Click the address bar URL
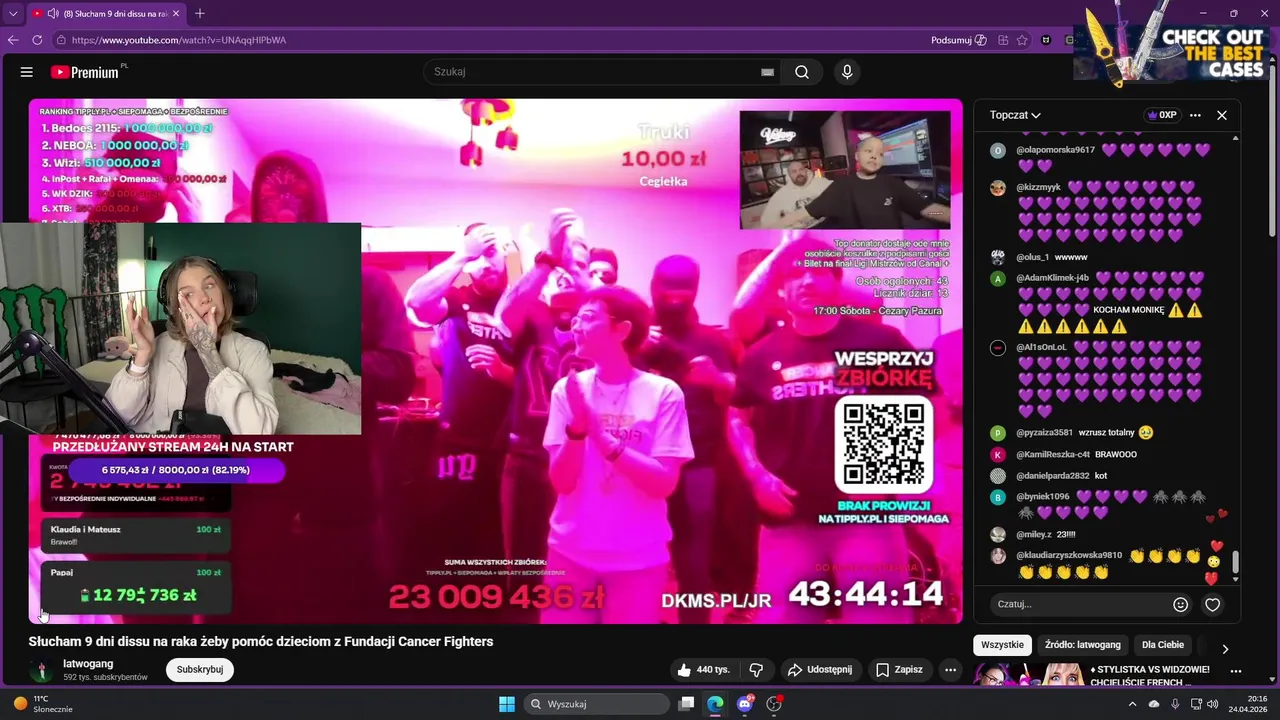 pyautogui.click(x=179, y=40)
